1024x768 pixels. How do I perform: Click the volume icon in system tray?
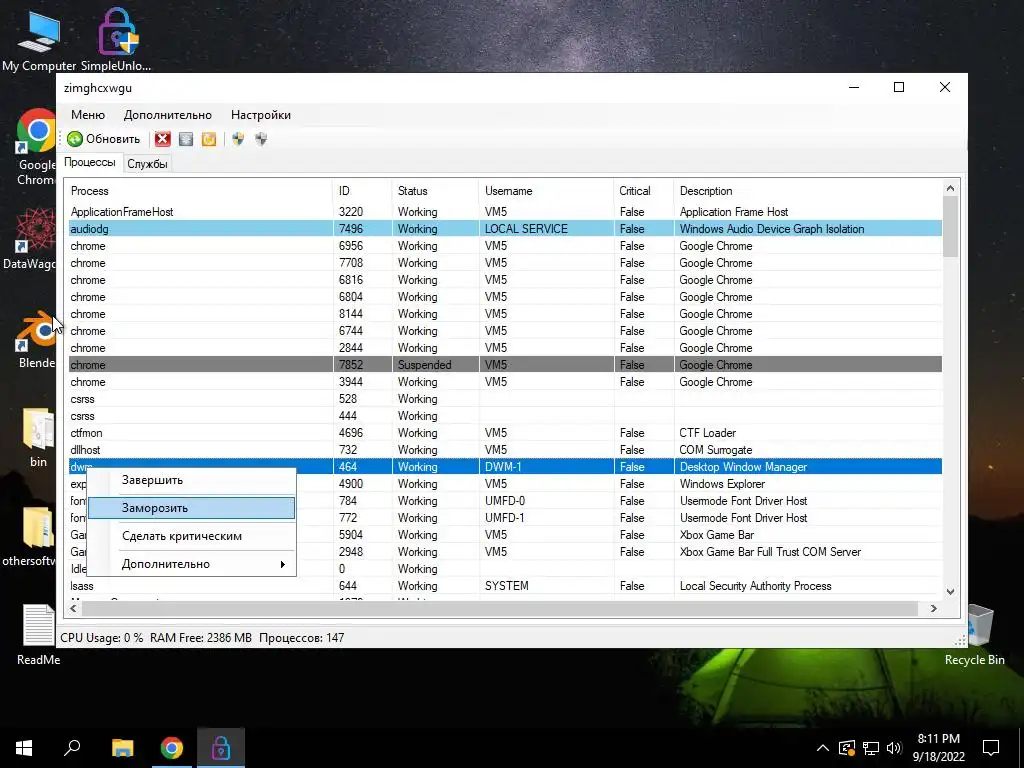click(894, 748)
